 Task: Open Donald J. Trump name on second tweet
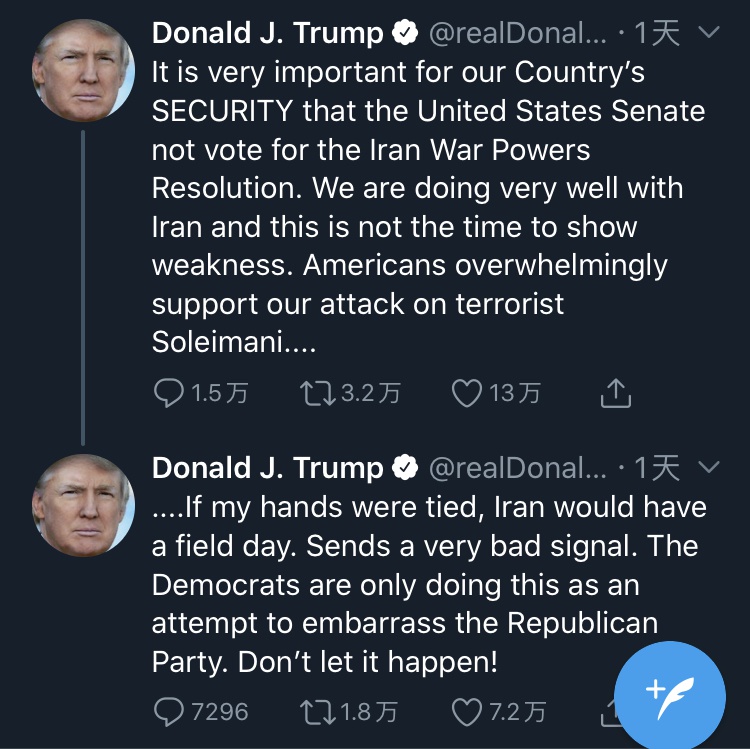(x=267, y=467)
